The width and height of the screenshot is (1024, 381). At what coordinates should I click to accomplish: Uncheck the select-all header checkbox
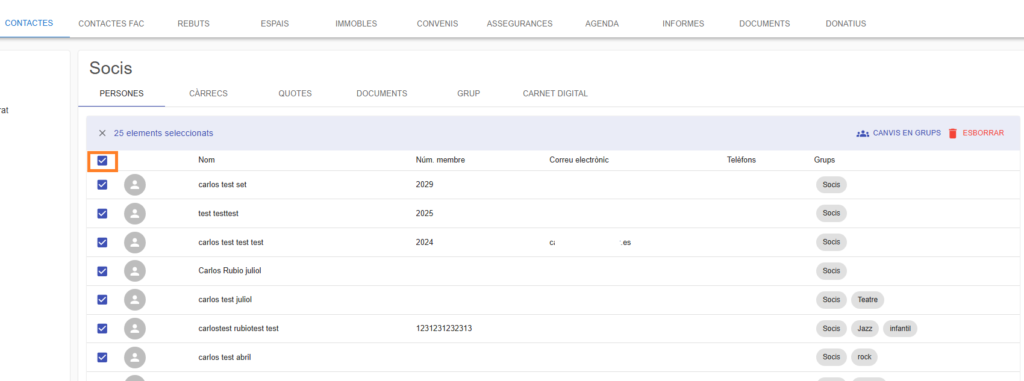click(x=102, y=161)
